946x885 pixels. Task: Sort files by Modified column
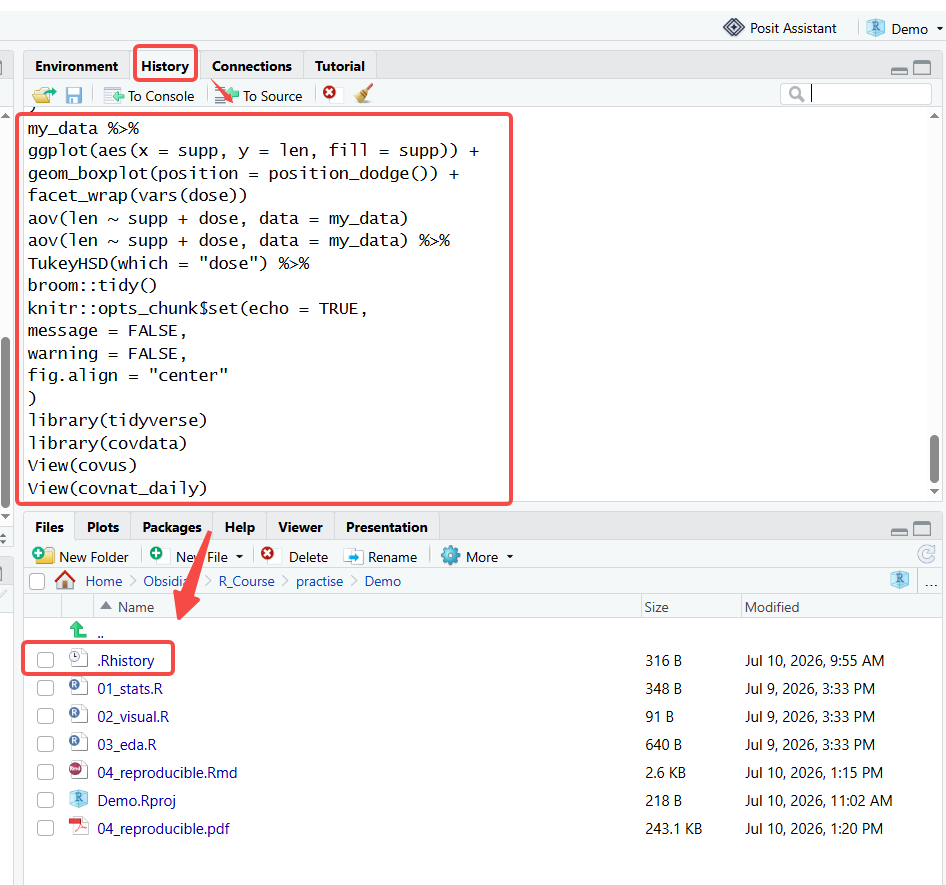(x=772, y=607)
